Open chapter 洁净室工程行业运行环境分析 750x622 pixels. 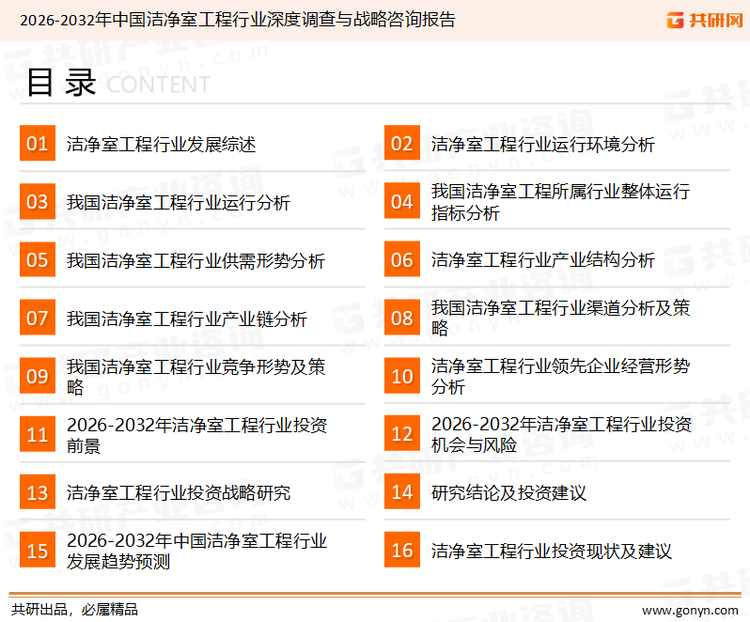[543, 144]
